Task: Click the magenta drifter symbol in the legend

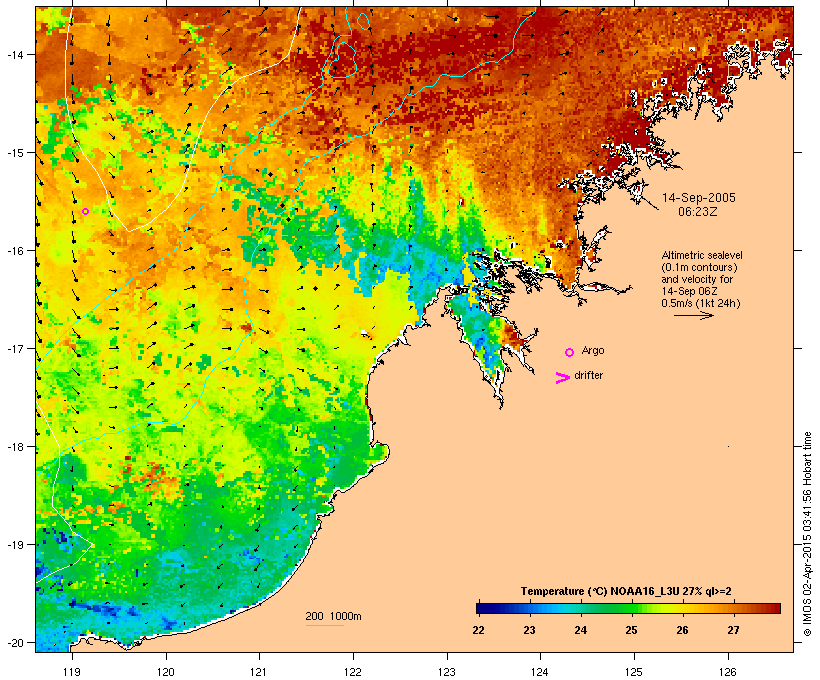Action: pos(562,378)
